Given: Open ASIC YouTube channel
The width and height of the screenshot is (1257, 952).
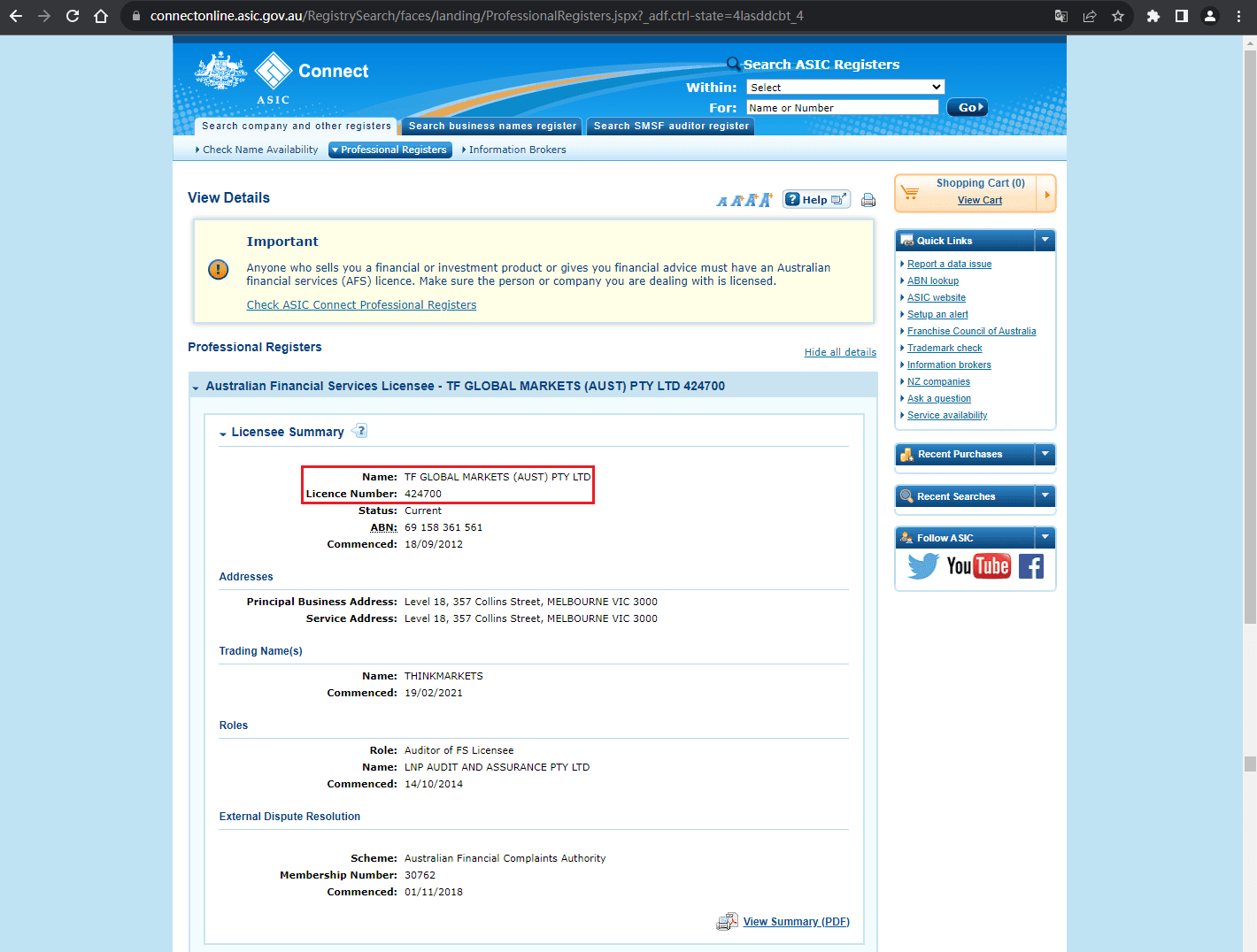Looking at the screenshot, I should (x=978, y=566).
